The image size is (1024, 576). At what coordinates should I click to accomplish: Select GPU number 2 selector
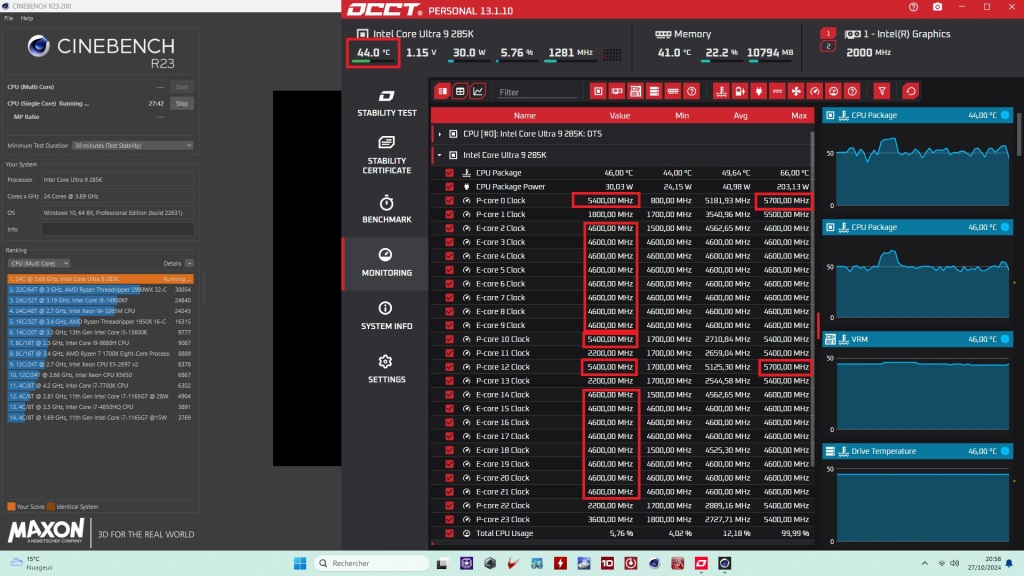[828, 46]
